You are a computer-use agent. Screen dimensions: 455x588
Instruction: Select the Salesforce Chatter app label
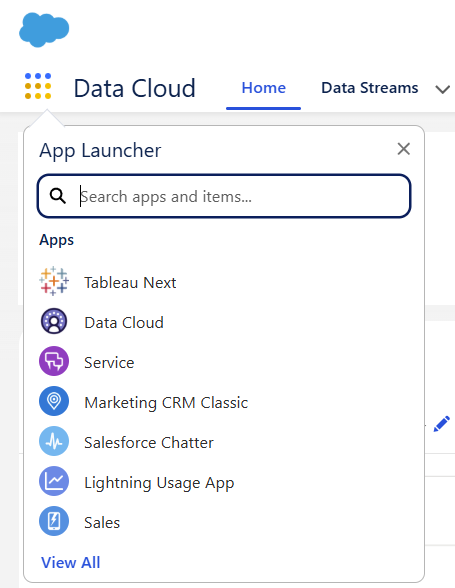click(x=149, y=442)
